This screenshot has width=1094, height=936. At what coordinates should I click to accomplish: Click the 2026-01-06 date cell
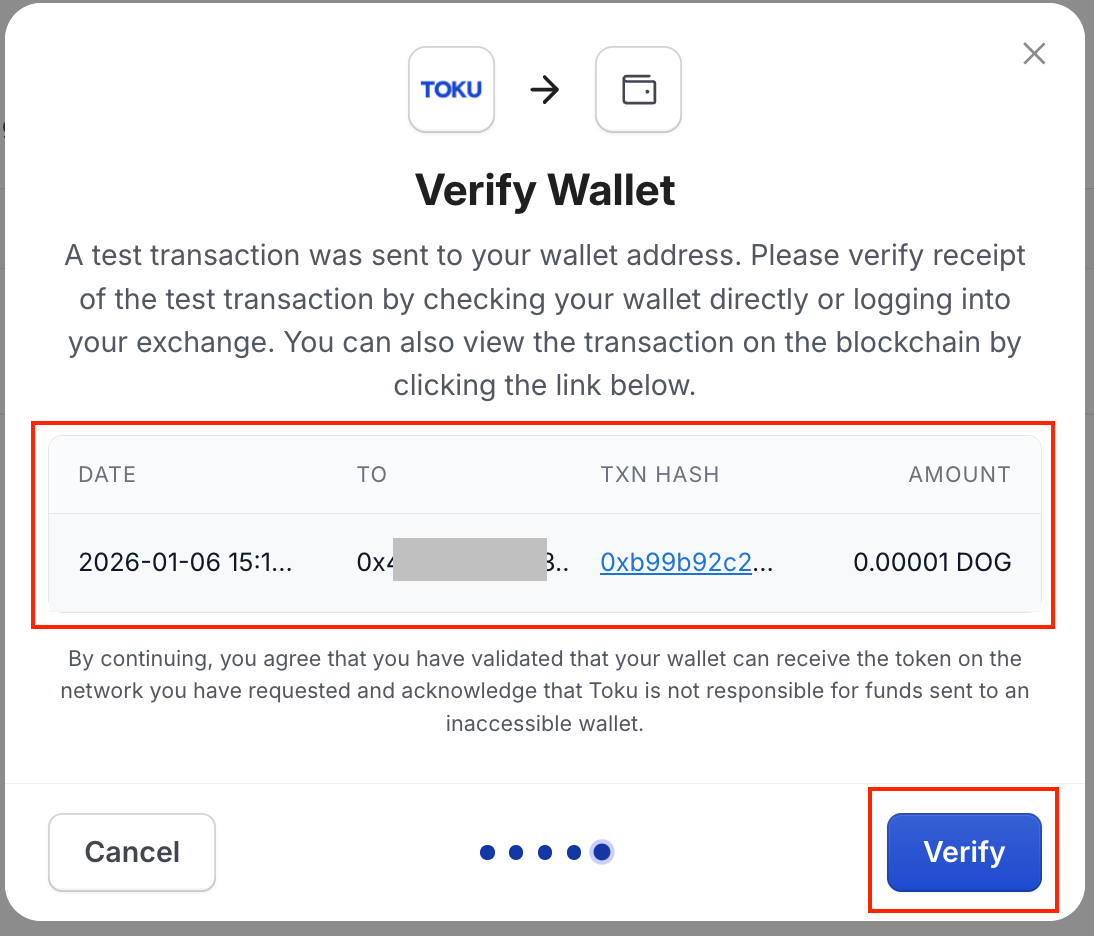click(185, 562)
